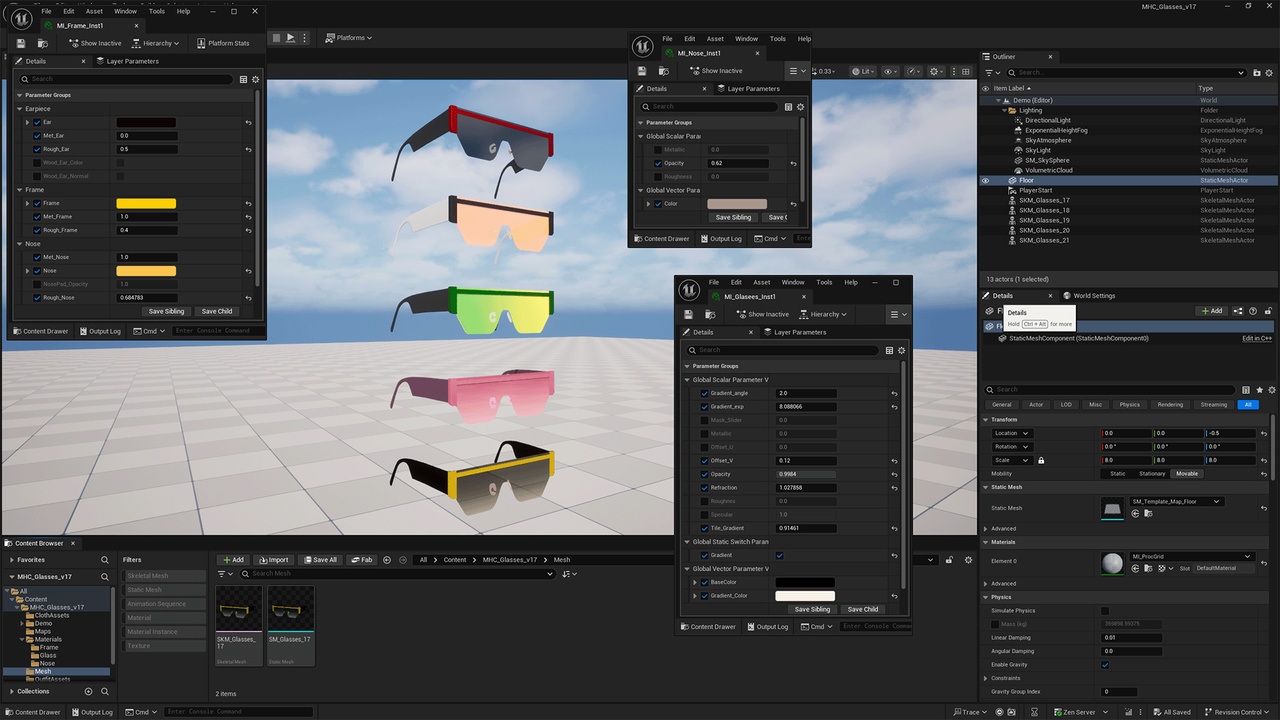The image size is (1280, 720).
Task: Collapse Global Scalar Parameter group in MI_Glasees_Inst1
Action: tap(687, 380)
